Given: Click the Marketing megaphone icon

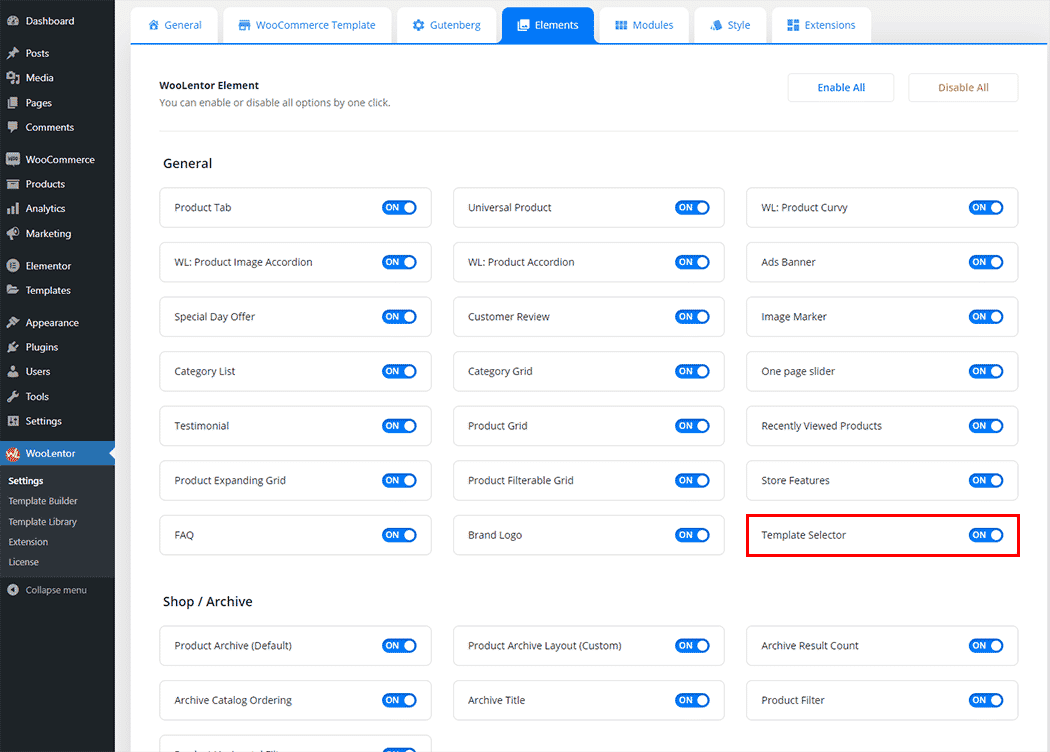Looking at the screenshot, I should tap(13, 233).
